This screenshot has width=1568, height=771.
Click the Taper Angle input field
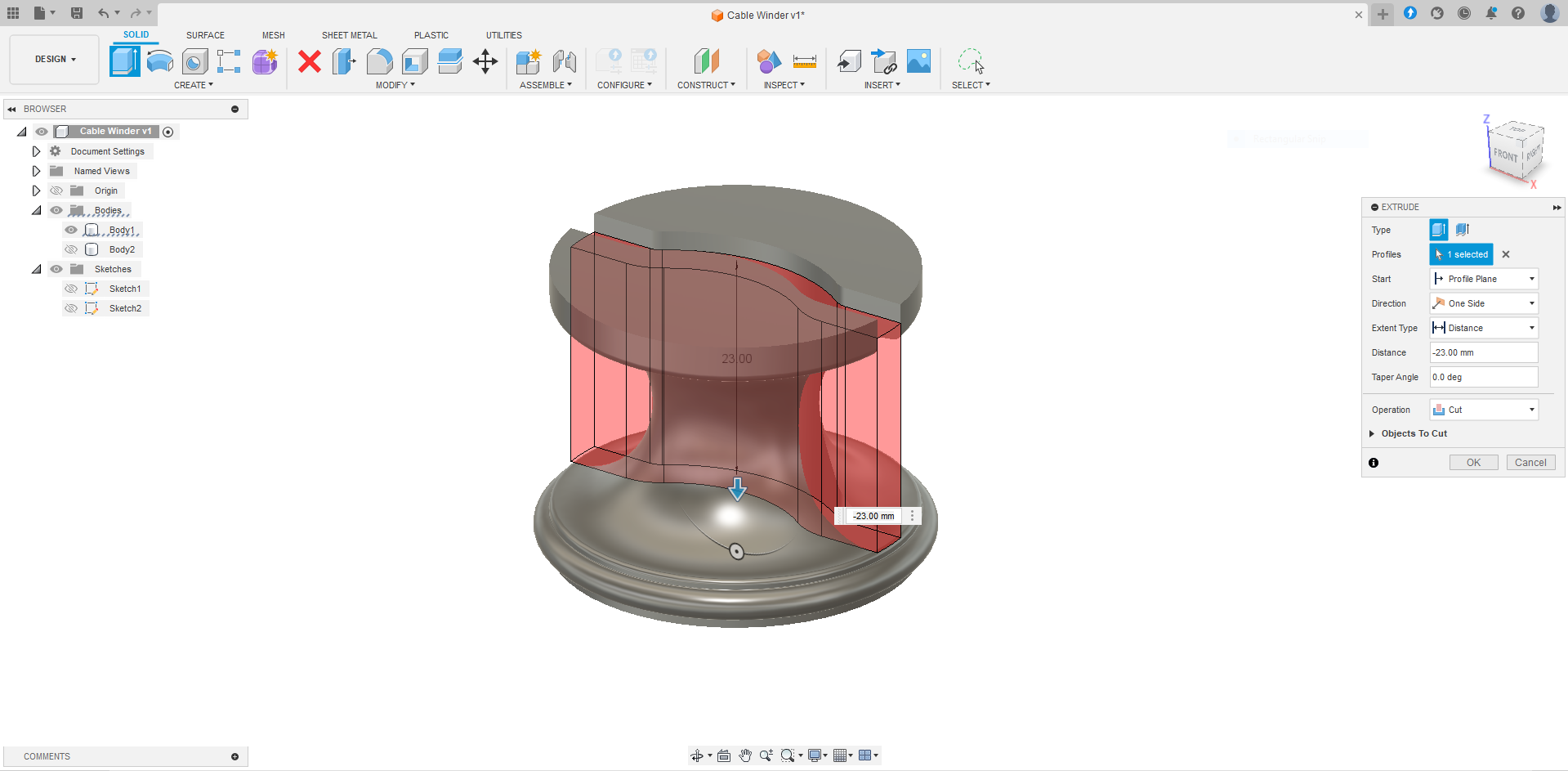pos(1484,377)
